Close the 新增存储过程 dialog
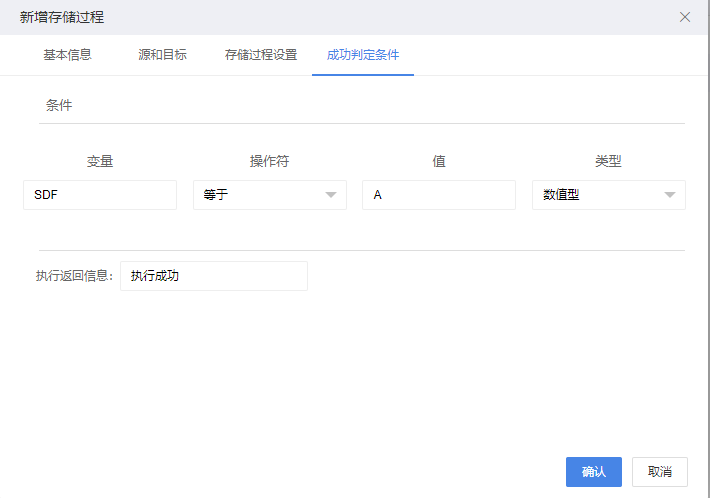The height and width of the screenshot is (498, 710). point(685,17)
